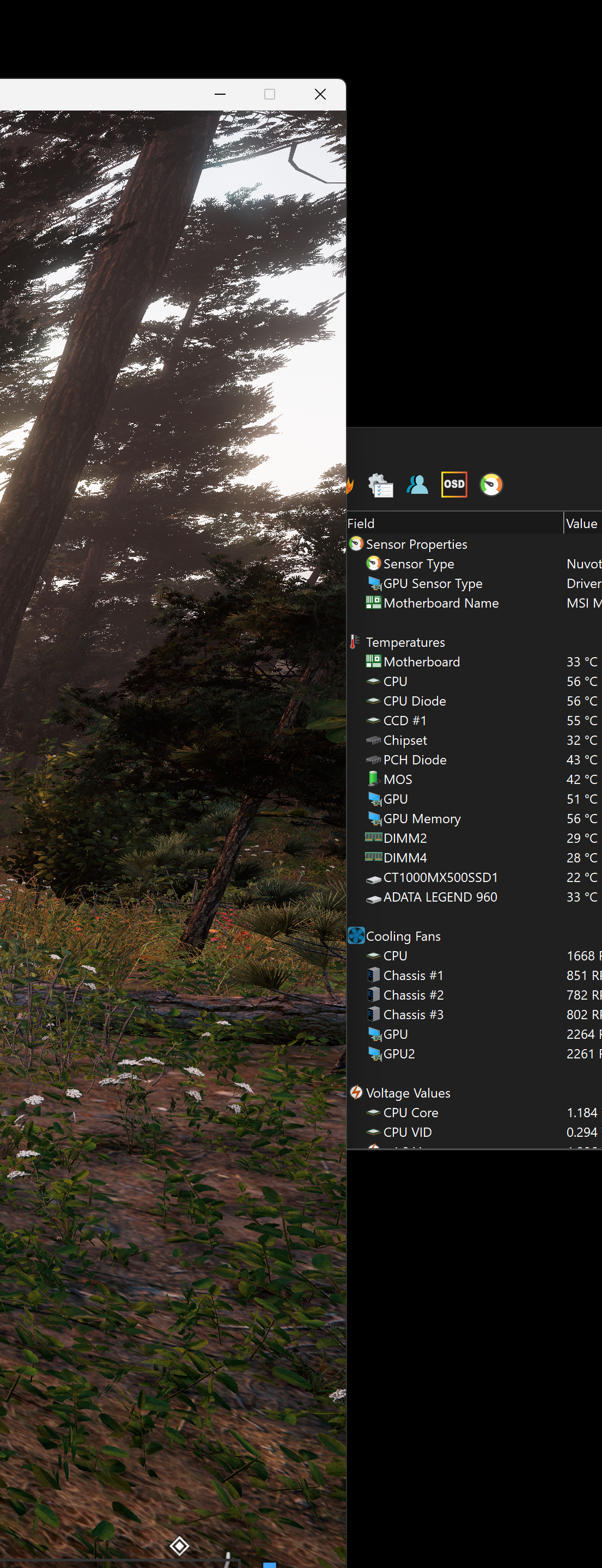Select the GPU row under Temperatures

pyautogui.click(x=474, y=799)
